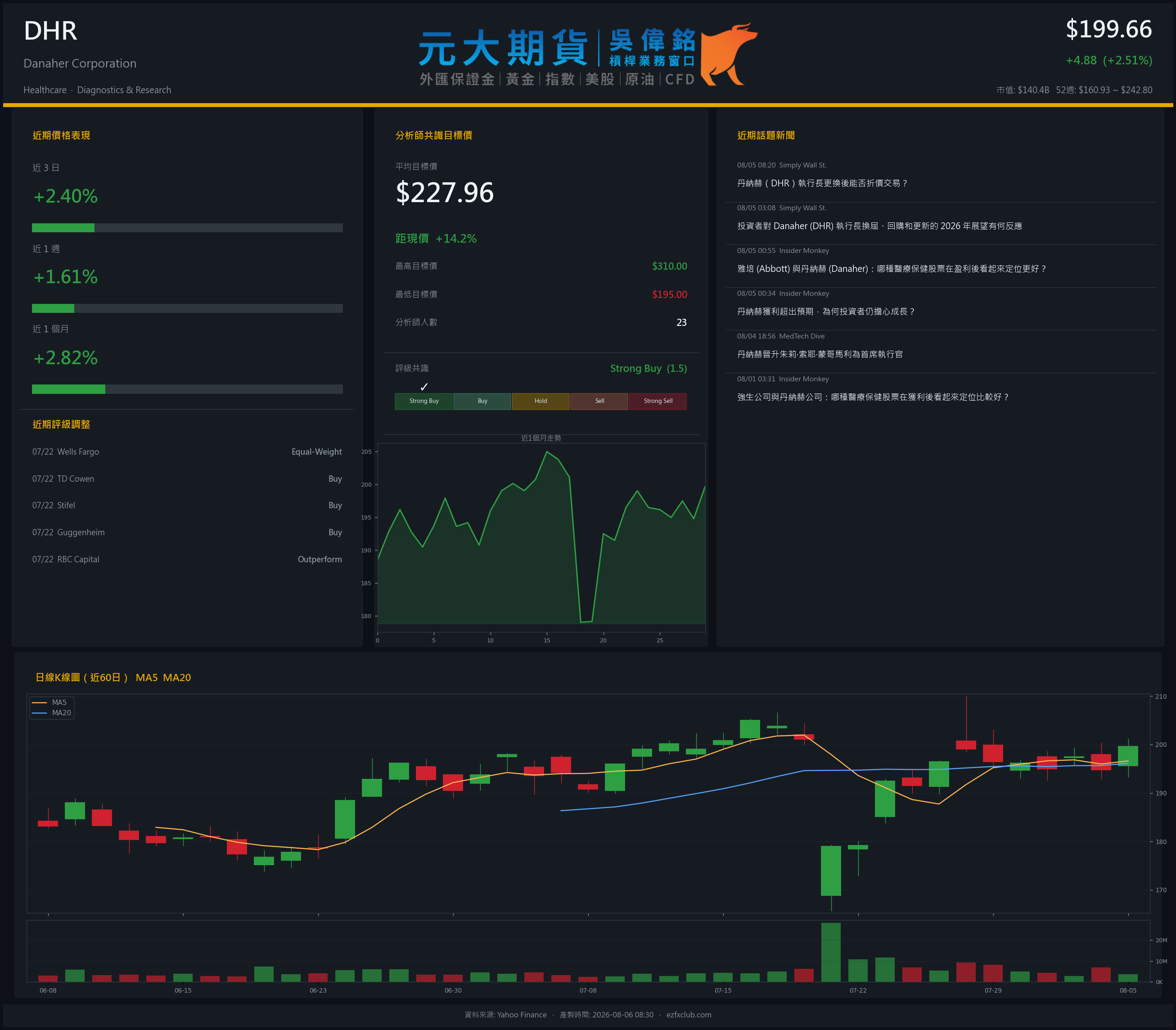Screen dimensions: 1176x1030
Task: Open the 雅培 (Abbott) 與丹納赫 comparison headline
Action: (892, 268)
